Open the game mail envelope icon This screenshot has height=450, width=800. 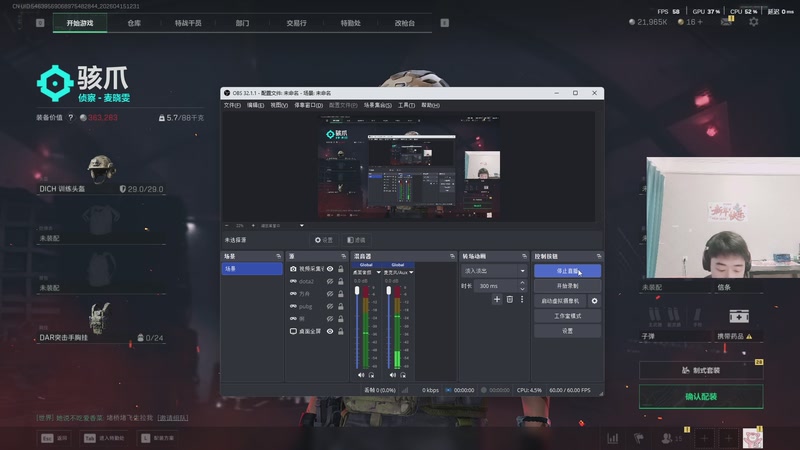(727, 21)
